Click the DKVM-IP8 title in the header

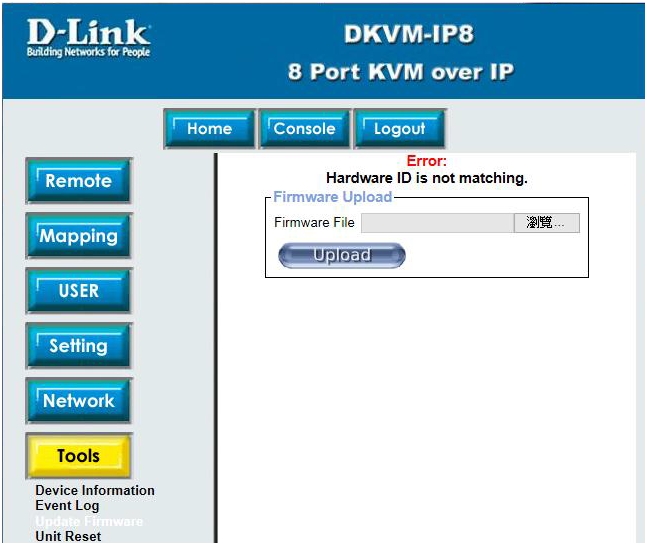click(x=408, y=35)
